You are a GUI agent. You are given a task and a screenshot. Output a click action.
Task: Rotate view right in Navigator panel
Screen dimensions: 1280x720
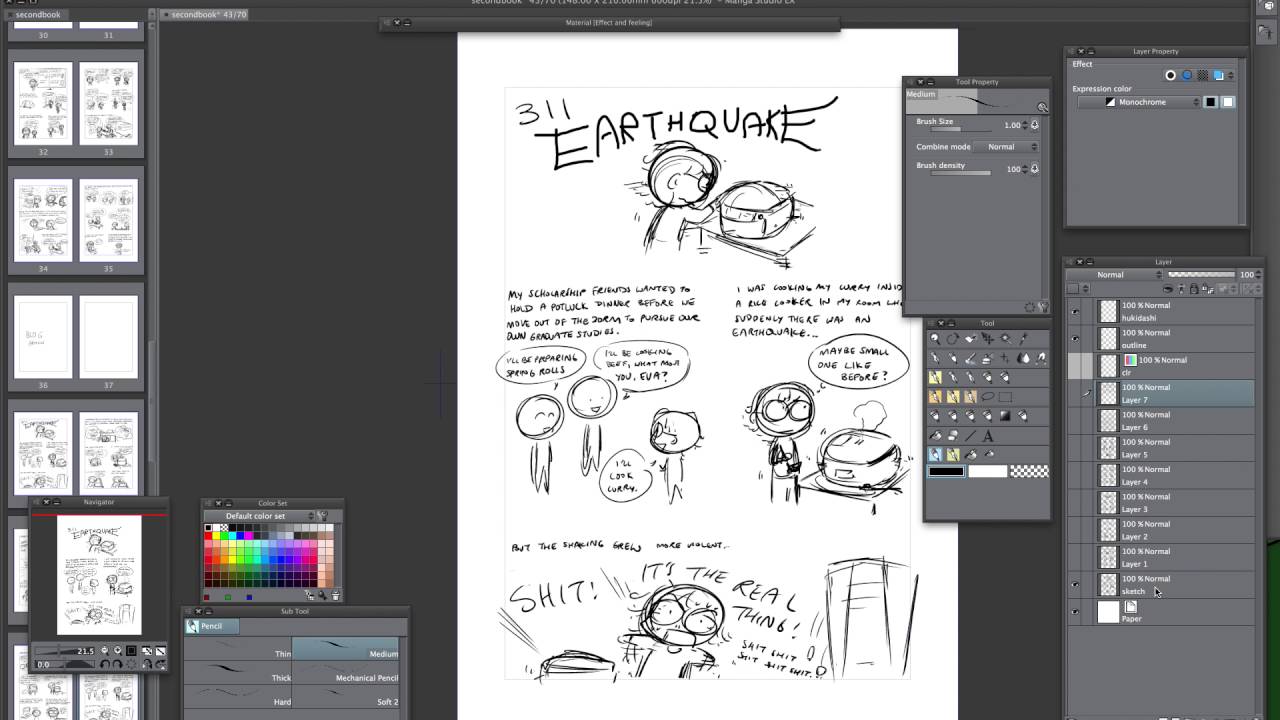coord(118,664)
